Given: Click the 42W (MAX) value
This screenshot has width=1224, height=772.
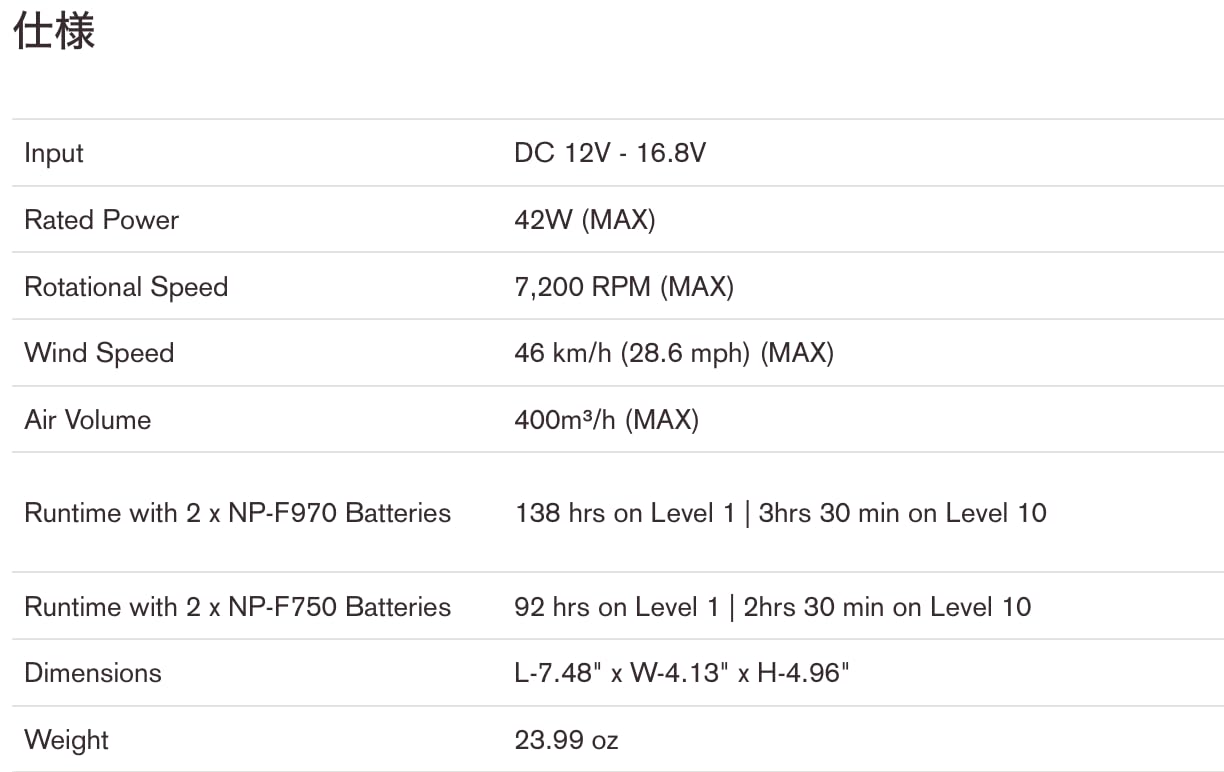Looking at the screenshot, I should 584,220.
